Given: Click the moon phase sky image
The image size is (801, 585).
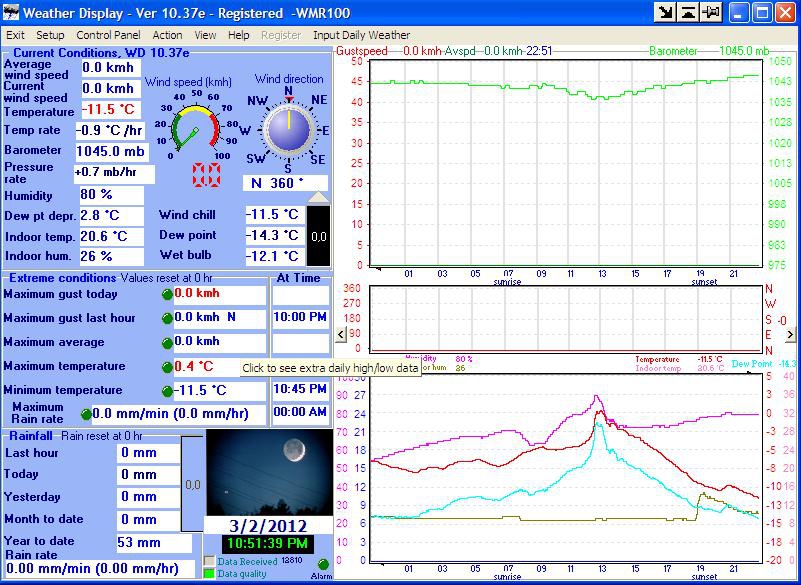Looking at the screenshot, I should [x=268, y=472].
